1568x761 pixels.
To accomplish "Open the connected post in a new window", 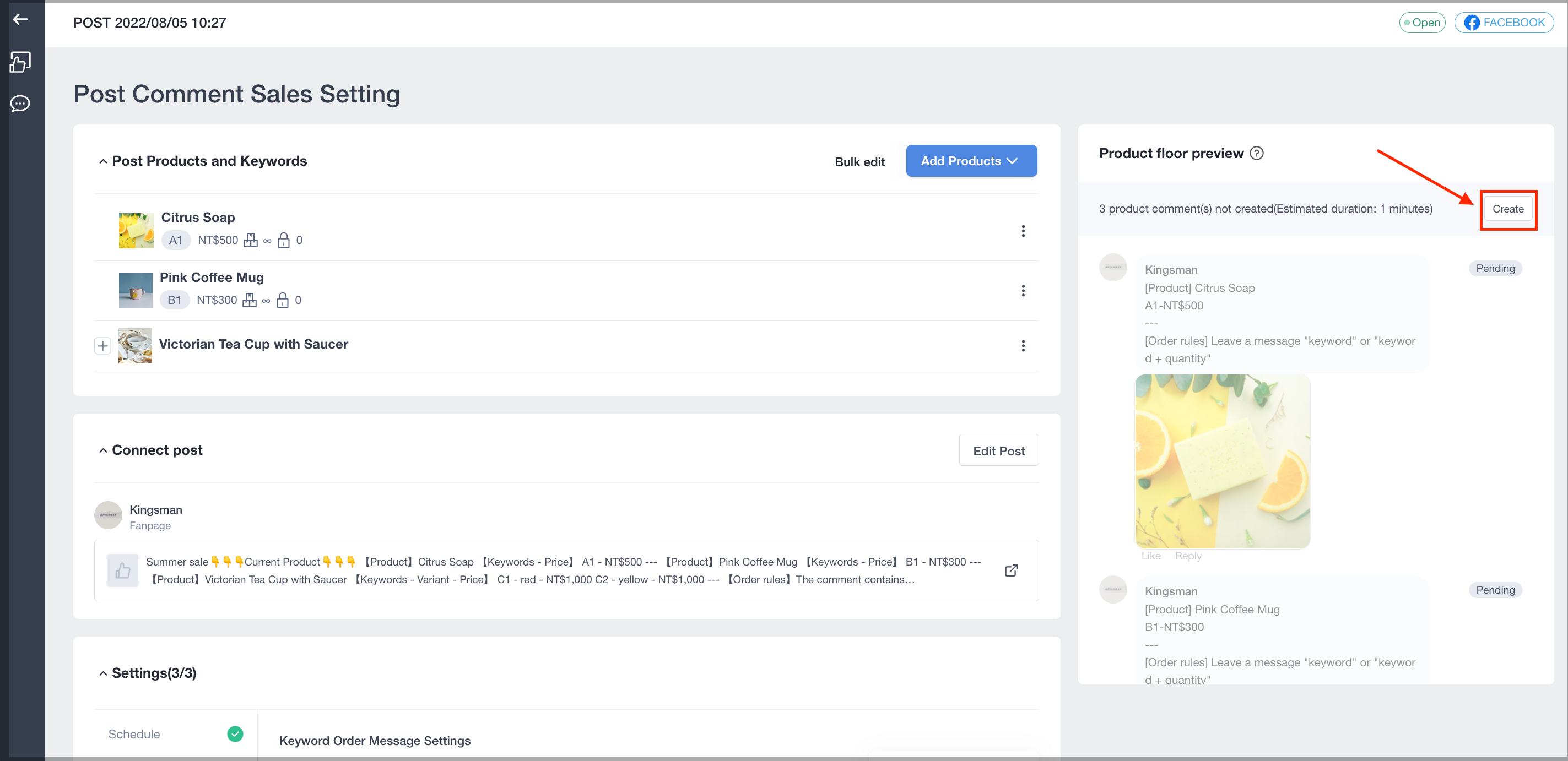I will pyautogui.click(x=1011, y=570).
